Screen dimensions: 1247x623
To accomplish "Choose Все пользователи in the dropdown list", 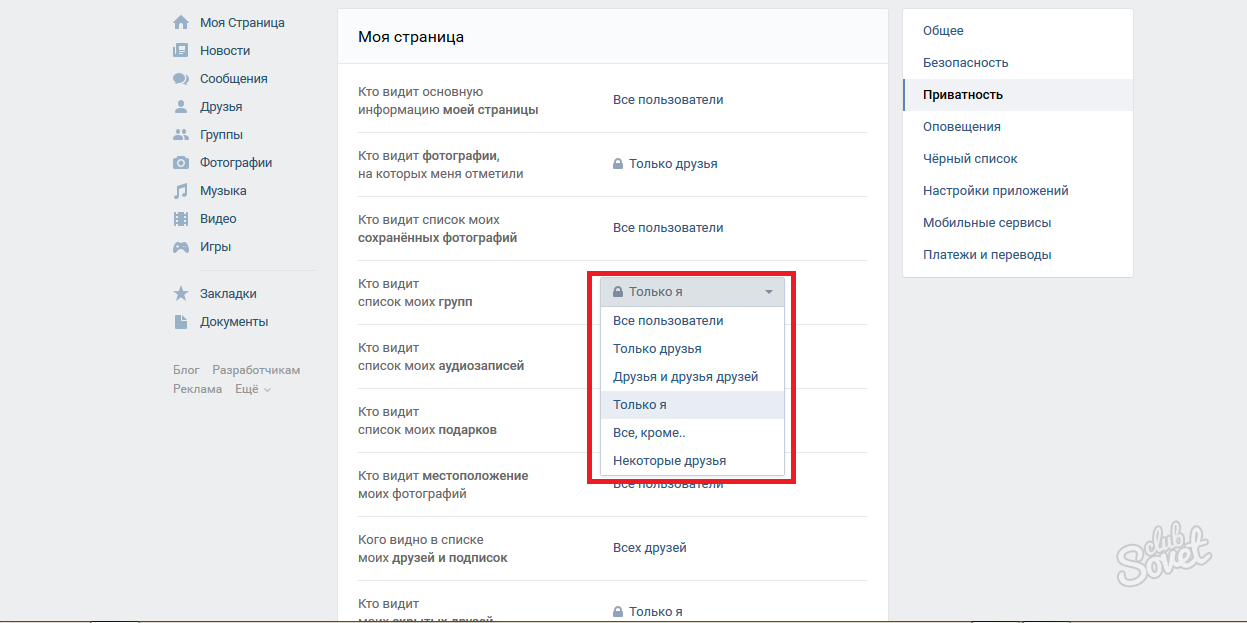I will click(668, 321).
